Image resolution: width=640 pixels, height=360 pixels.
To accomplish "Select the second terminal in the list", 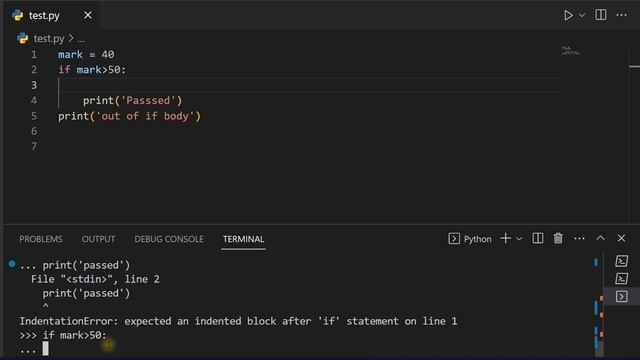I will click(621, 279).
